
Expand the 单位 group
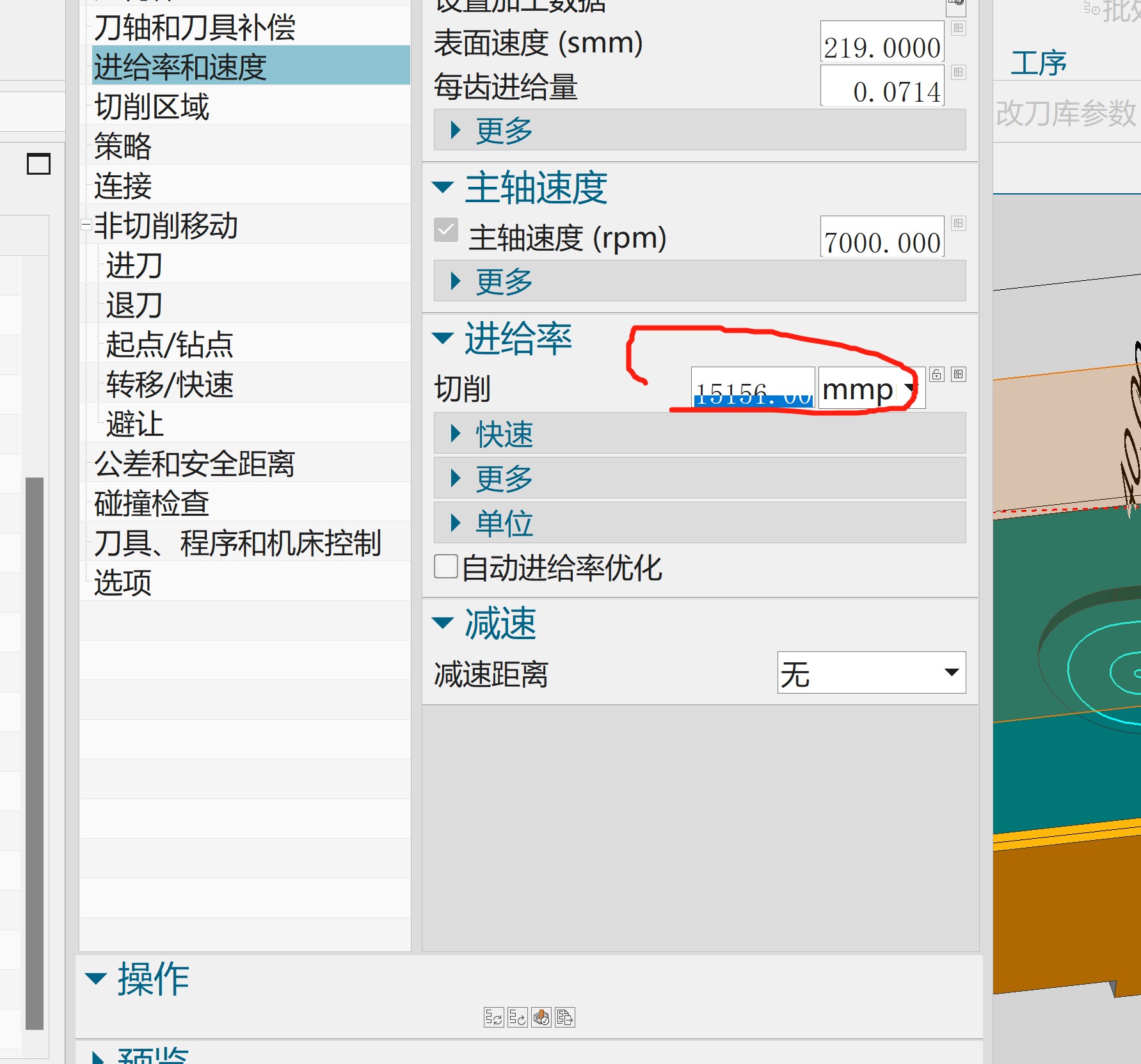point(699,523)
